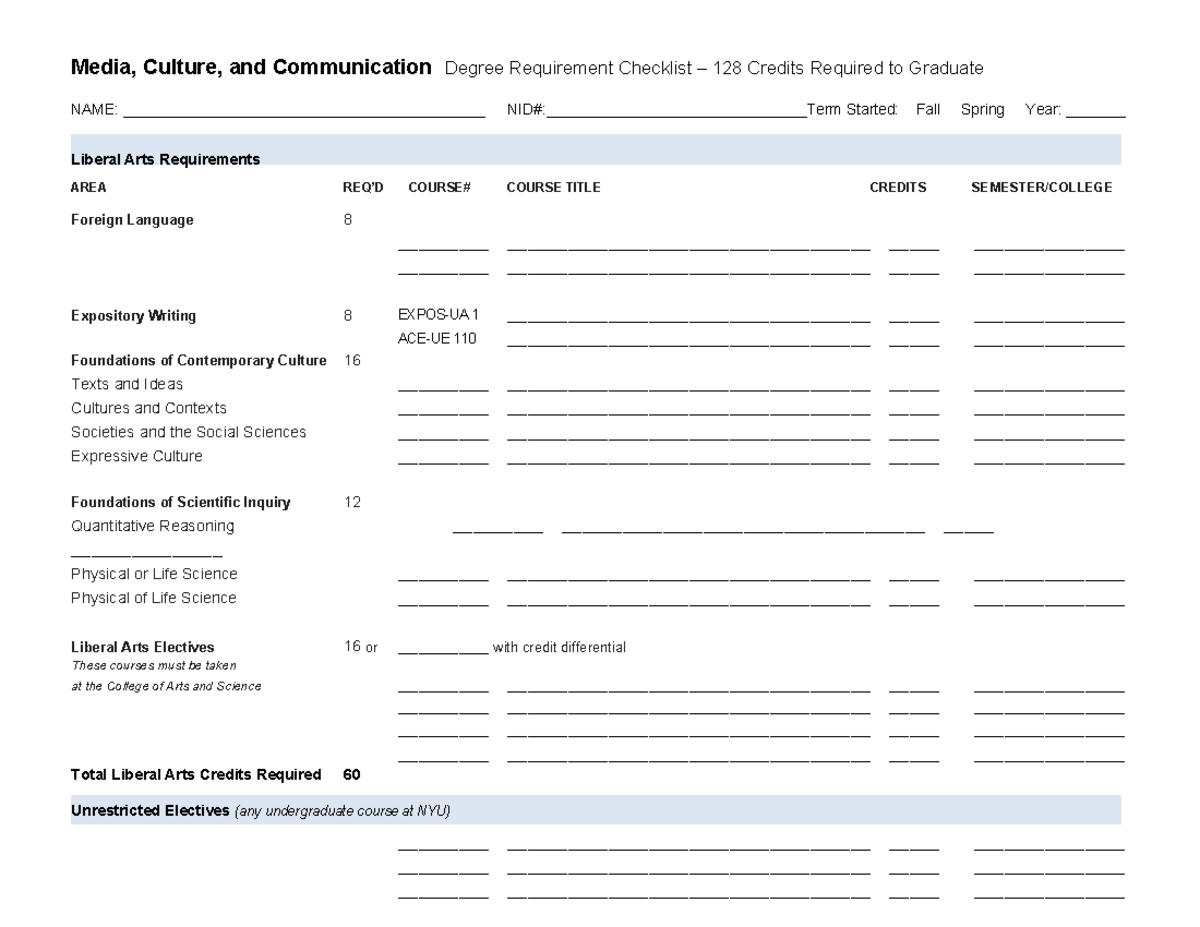
Task: Click credits line for Physical of Life Science
Action: 914,603
